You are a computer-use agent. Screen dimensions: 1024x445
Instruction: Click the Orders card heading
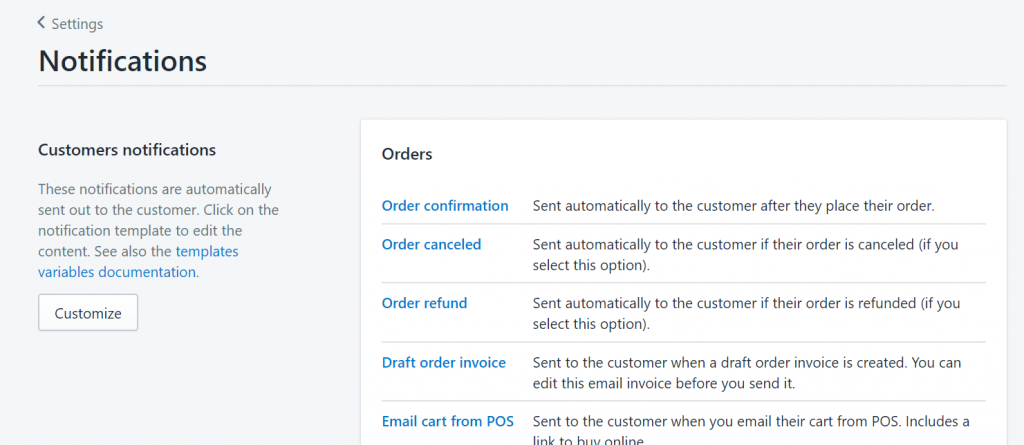pyautogui.click(x=407, y=154)
